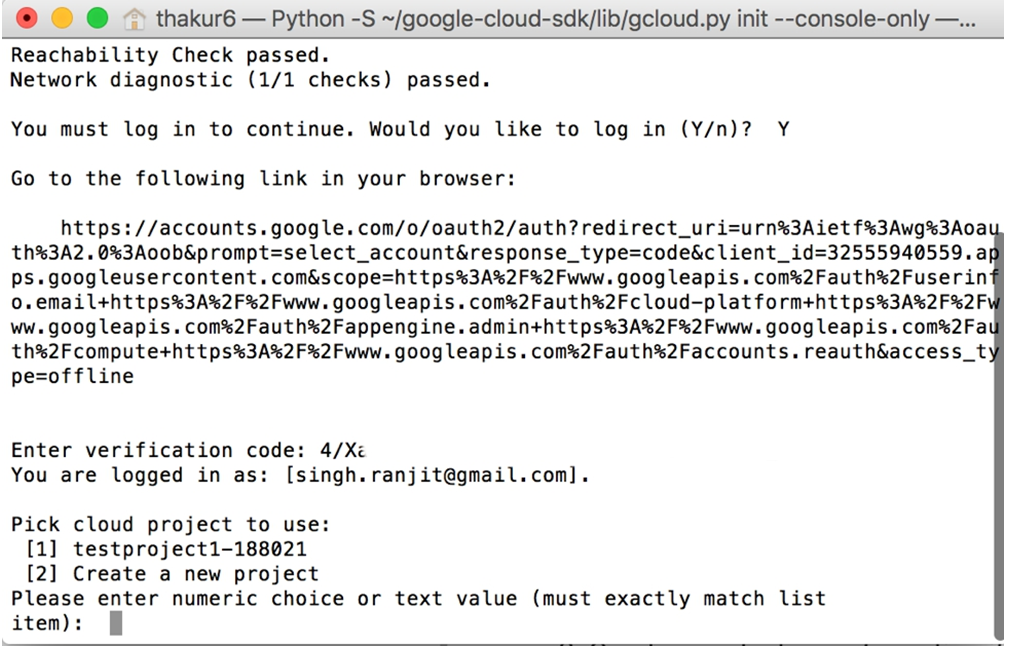Maximize the window using the green button
The height and width of the screenshot is (647, 1009).
coord(97,17)
